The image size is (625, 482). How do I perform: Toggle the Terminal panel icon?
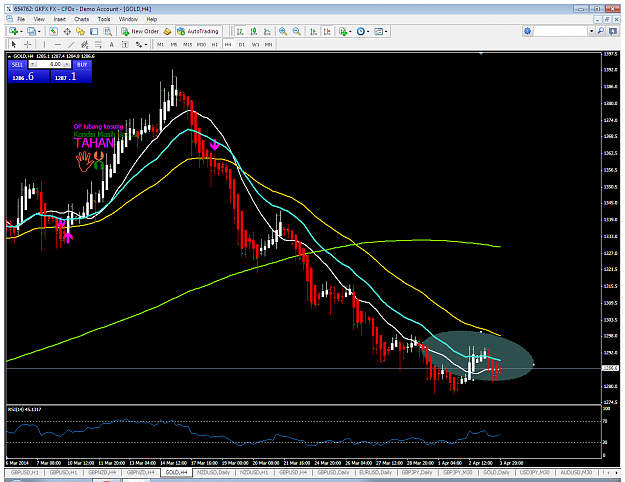coord(94,31)
